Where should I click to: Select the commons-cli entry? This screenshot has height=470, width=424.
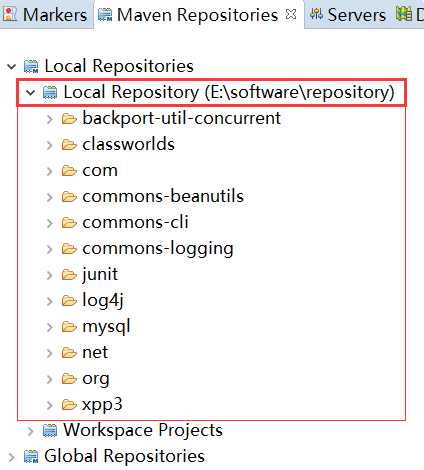pyautogui.click(x=135, y=222)
